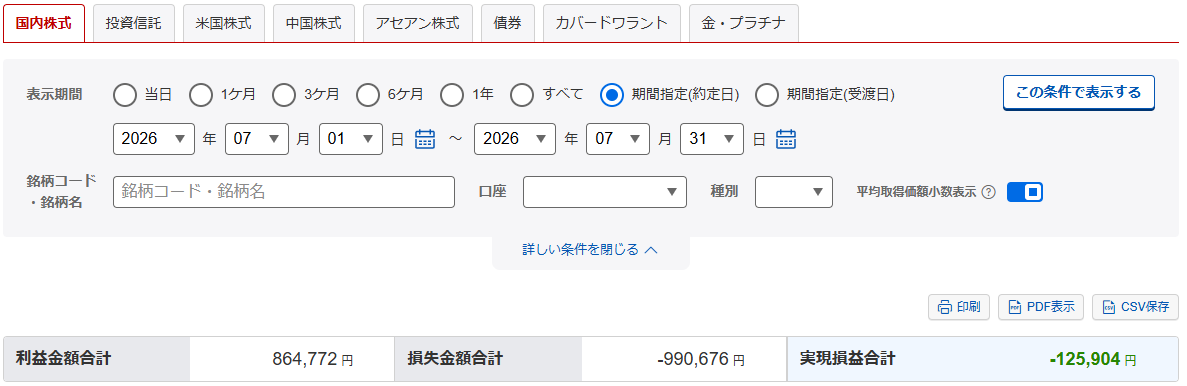Collapse 詳しい条件を閉じる section

coord(590,250)
